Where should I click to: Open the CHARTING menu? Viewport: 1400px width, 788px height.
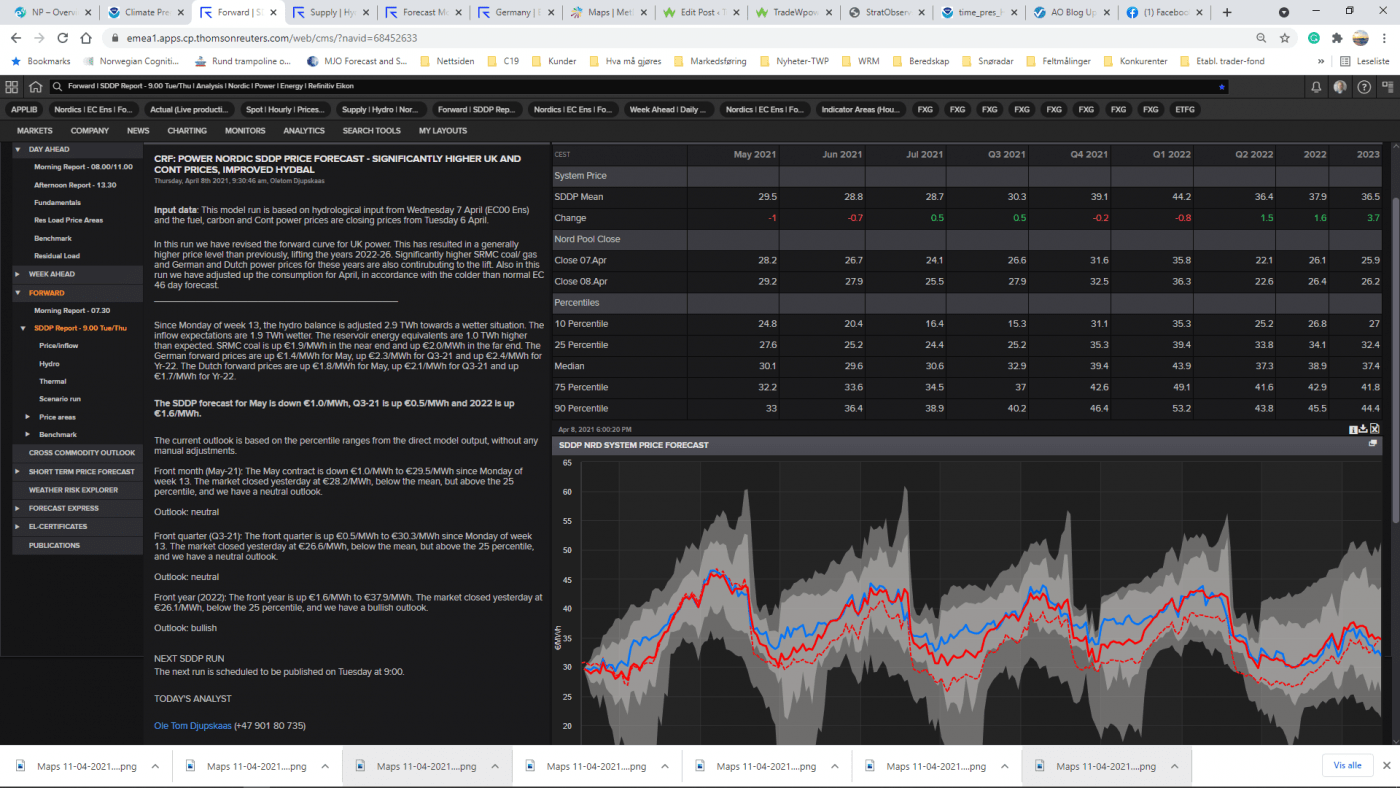click(x=187, y=130)
